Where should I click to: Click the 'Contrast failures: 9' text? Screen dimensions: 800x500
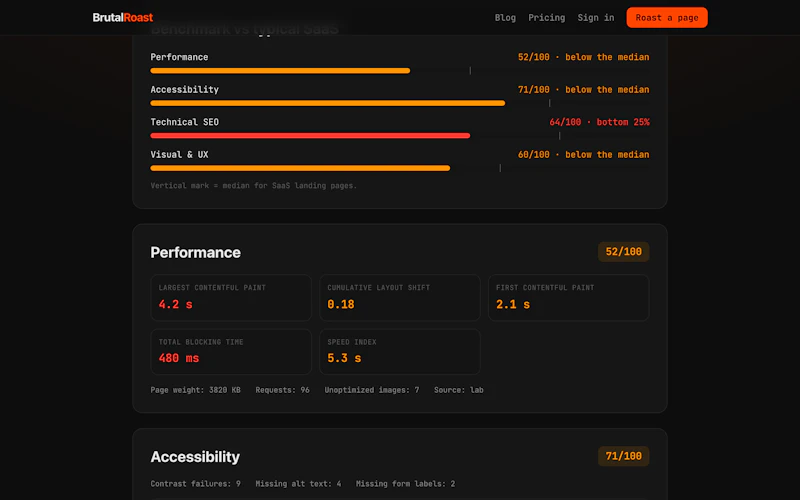coord(195,484)
